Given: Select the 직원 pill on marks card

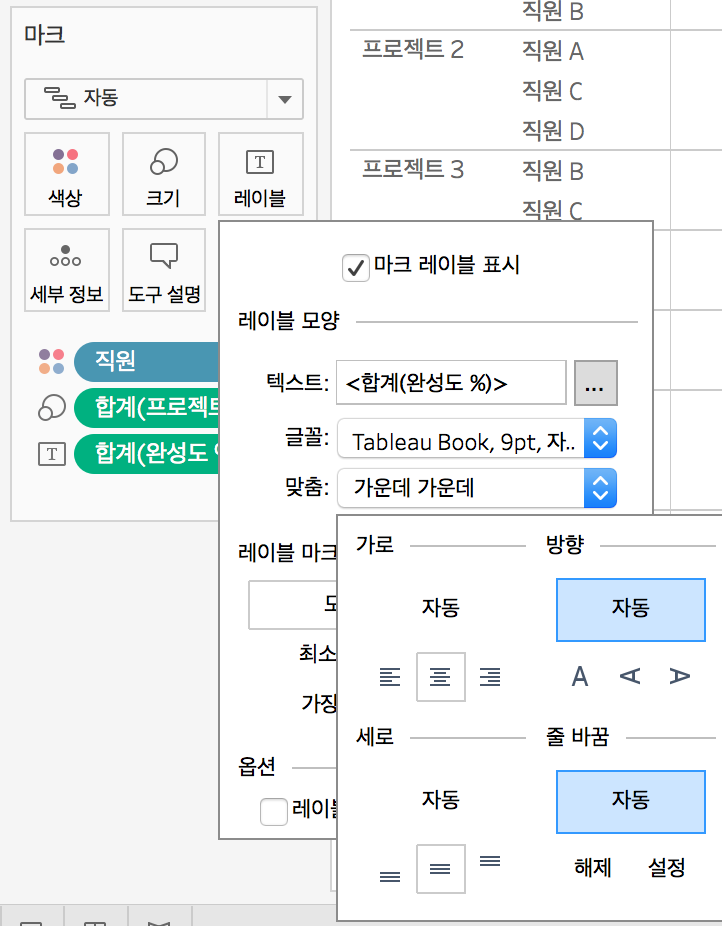Looking at the screenshot, I should point(146,361).
